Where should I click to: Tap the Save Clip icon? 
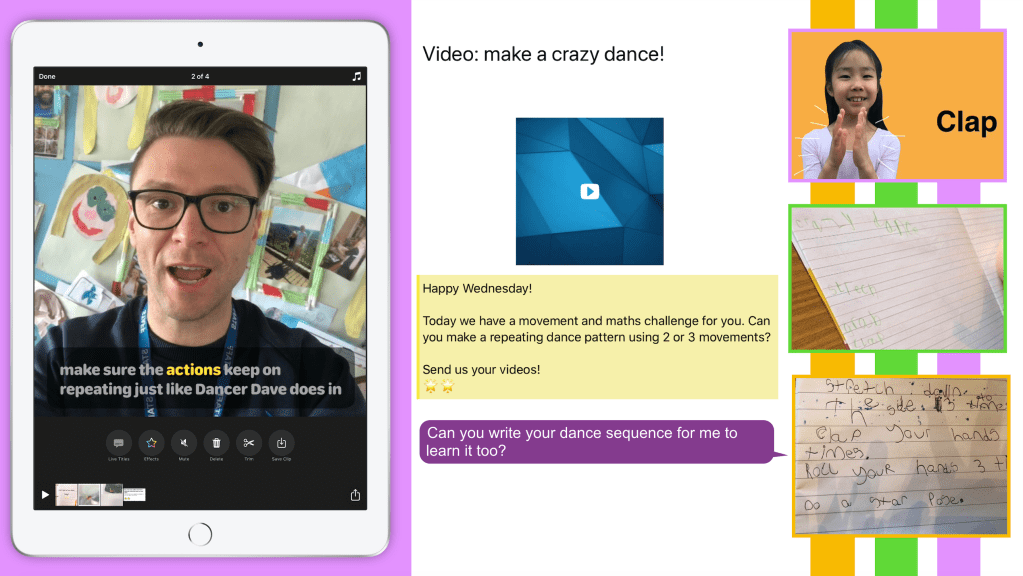(282, 443)
